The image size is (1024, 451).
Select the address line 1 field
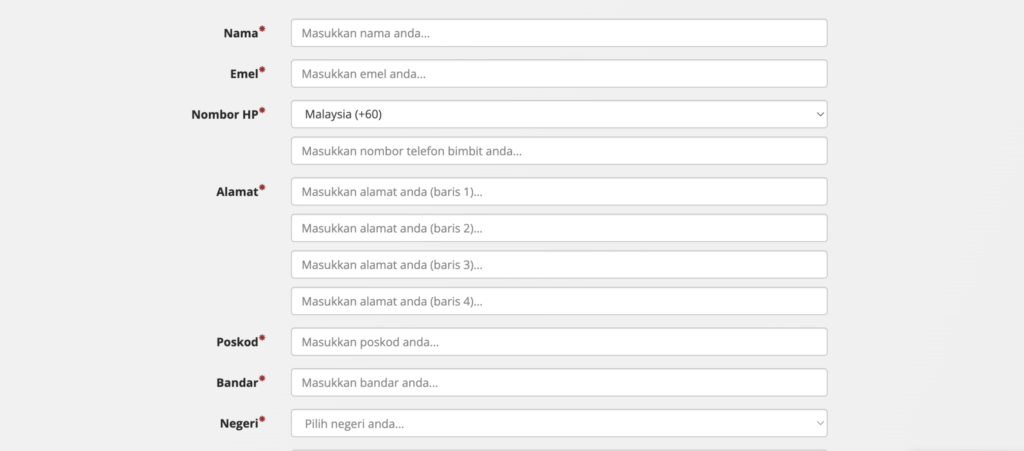pyautogui.click(x=558, y=191)
